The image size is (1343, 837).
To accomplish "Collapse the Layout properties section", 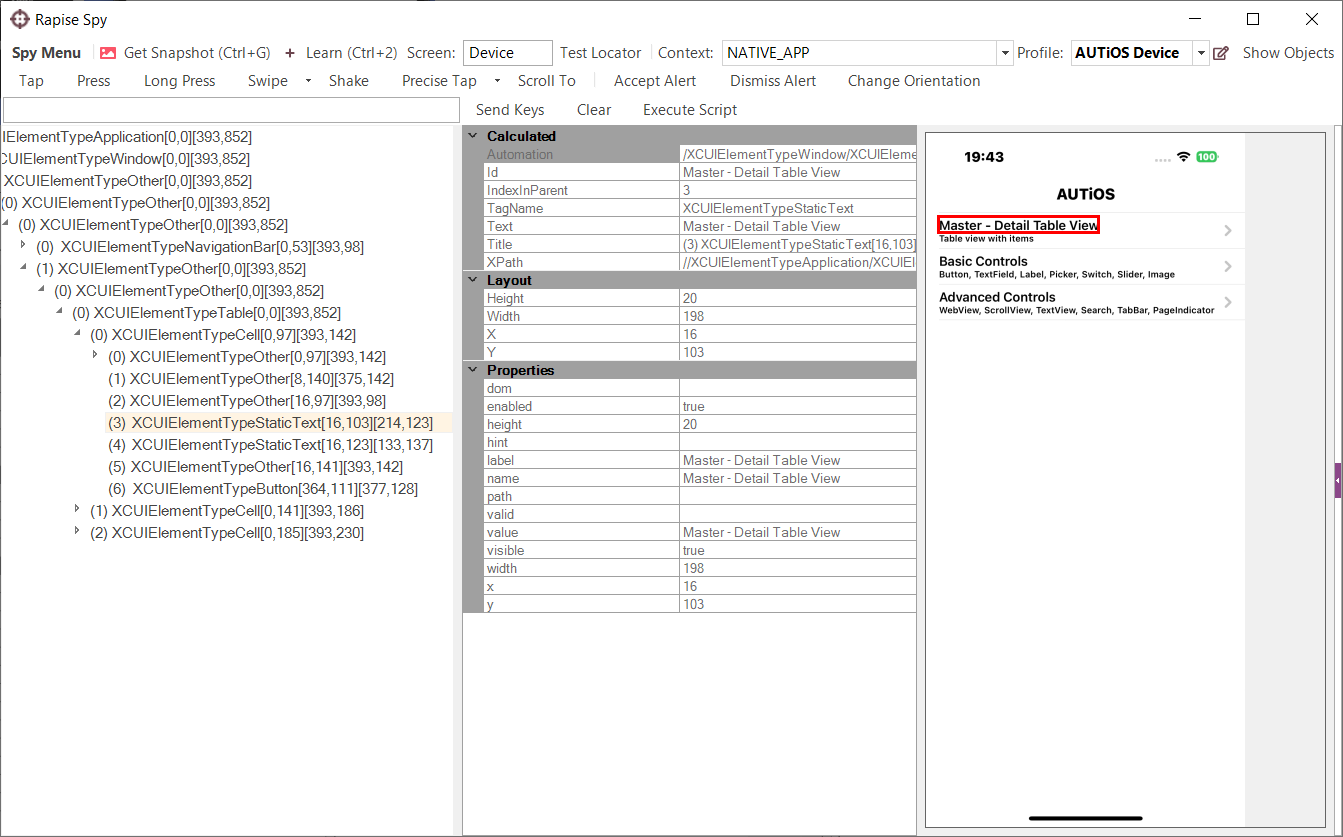I will (472, 280).
